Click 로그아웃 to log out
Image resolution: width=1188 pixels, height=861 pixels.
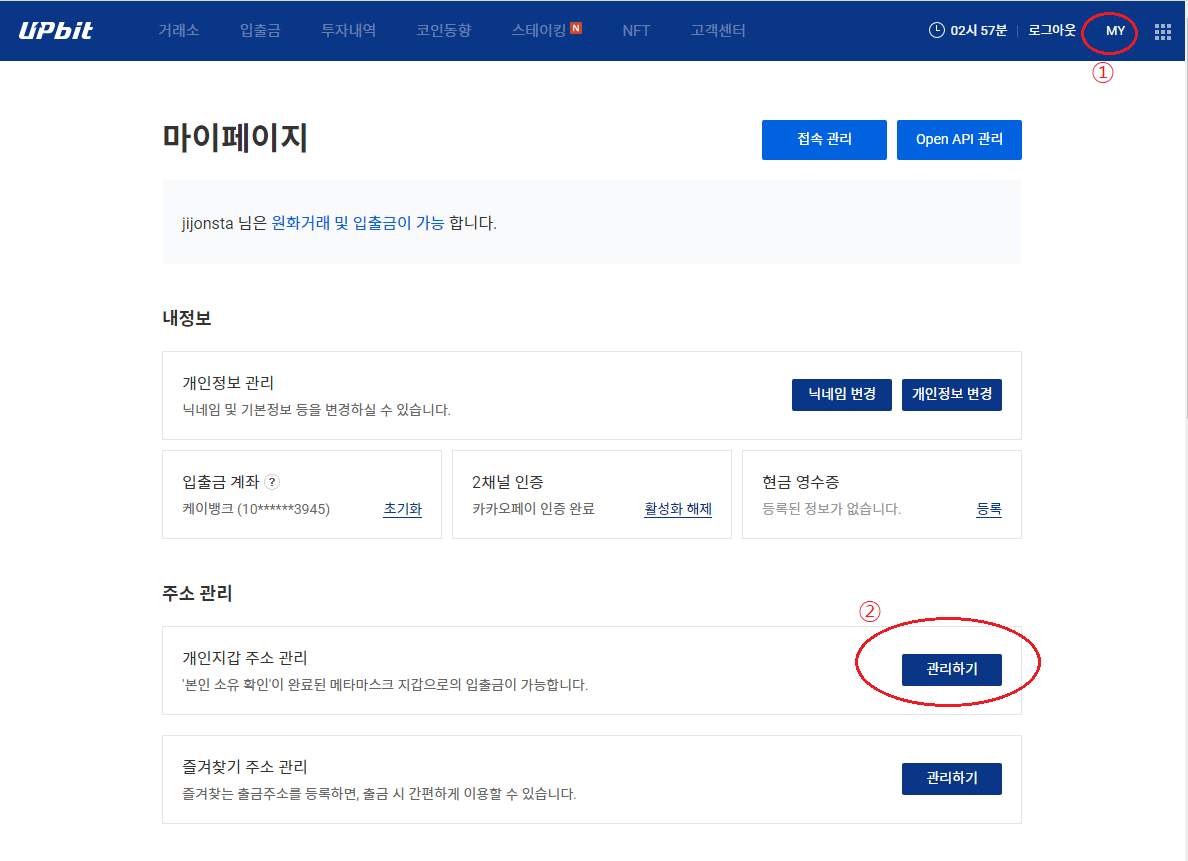point(1052,30)
